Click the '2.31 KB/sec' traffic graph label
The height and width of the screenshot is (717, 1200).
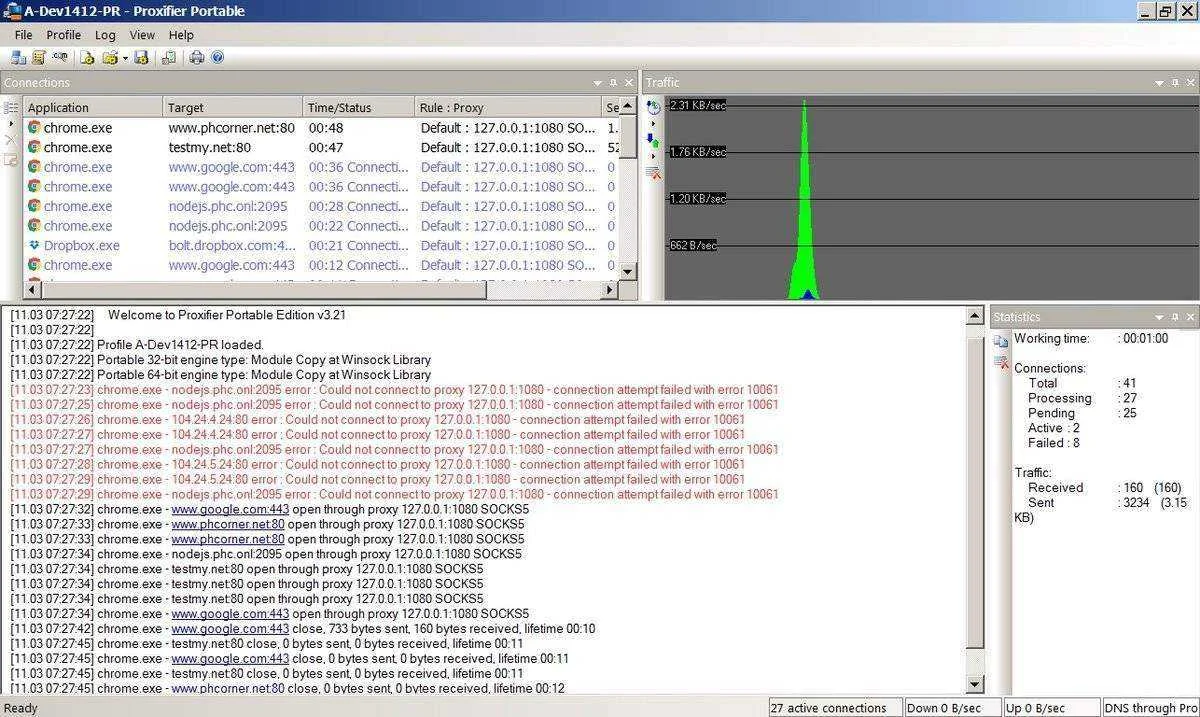pos(698,105)
